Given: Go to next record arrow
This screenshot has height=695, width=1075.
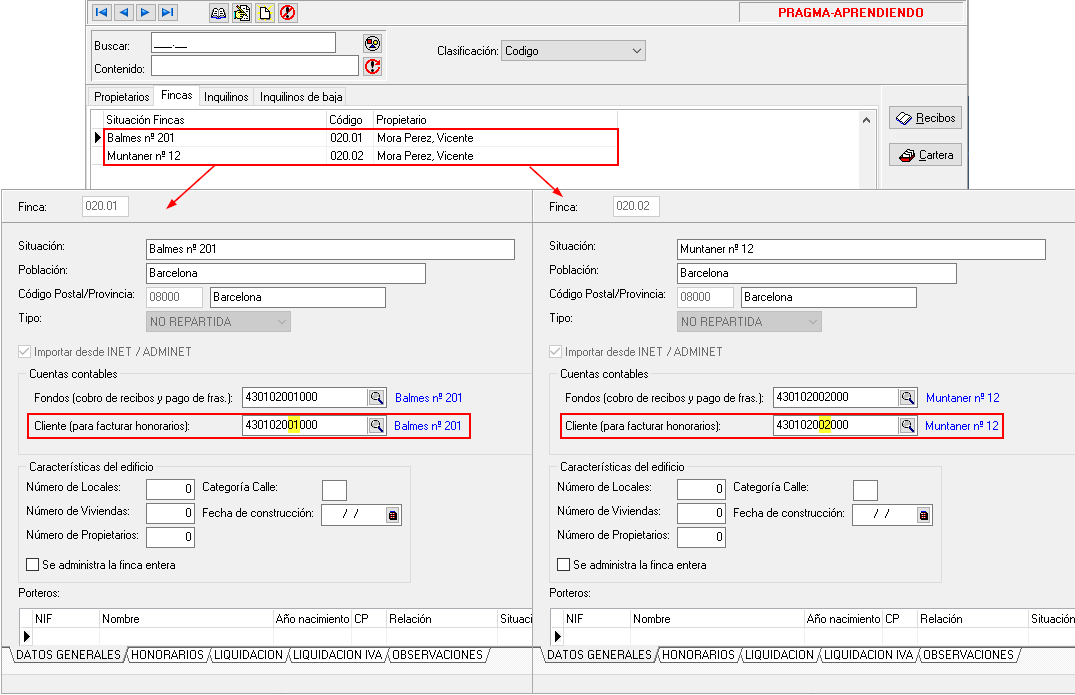Looking at the screenshot, I should point(145,12).
